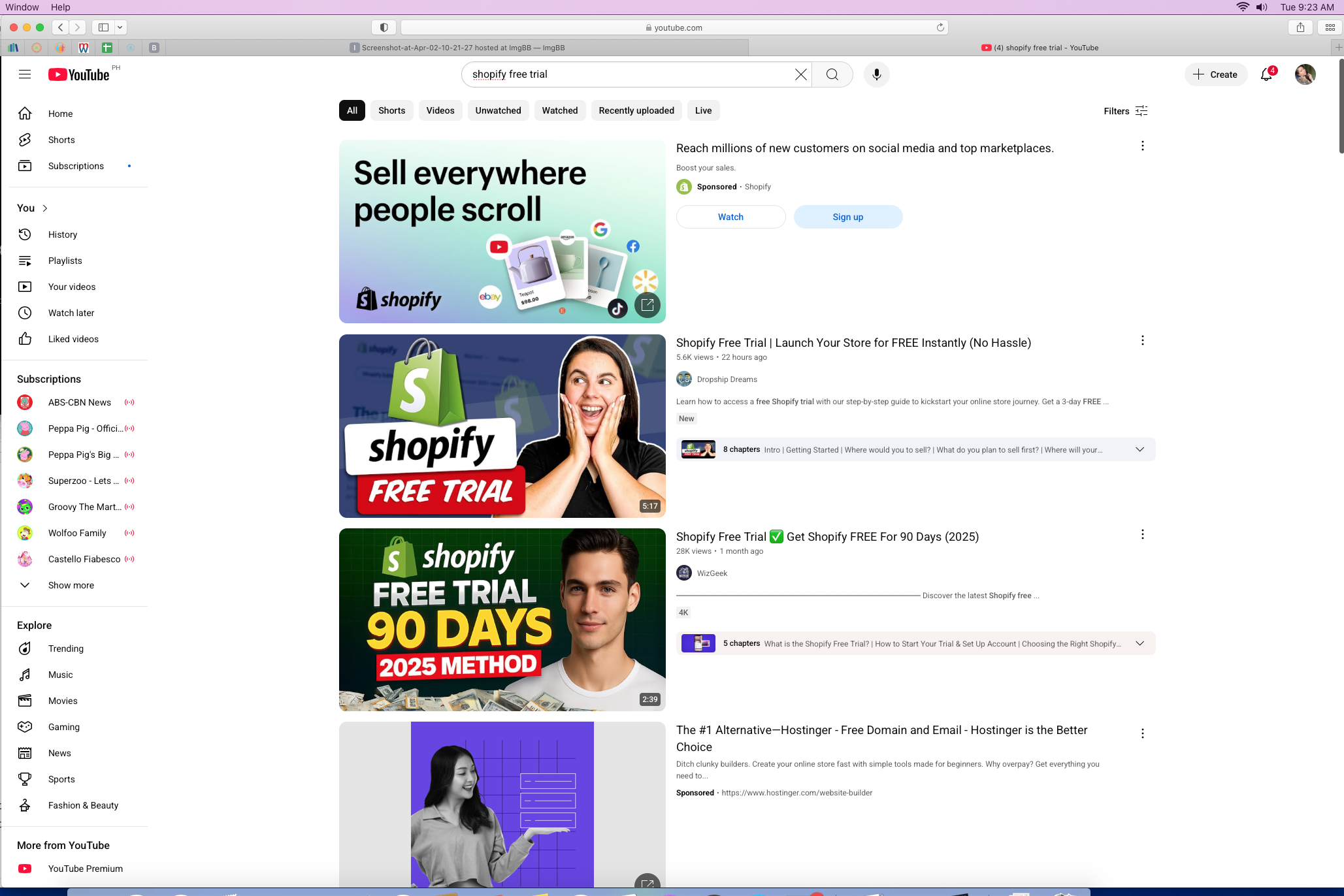Click the external-link icon on Shopify ad thumbnail
Viewport: 1344px width, 896px height.
point(647,305)
